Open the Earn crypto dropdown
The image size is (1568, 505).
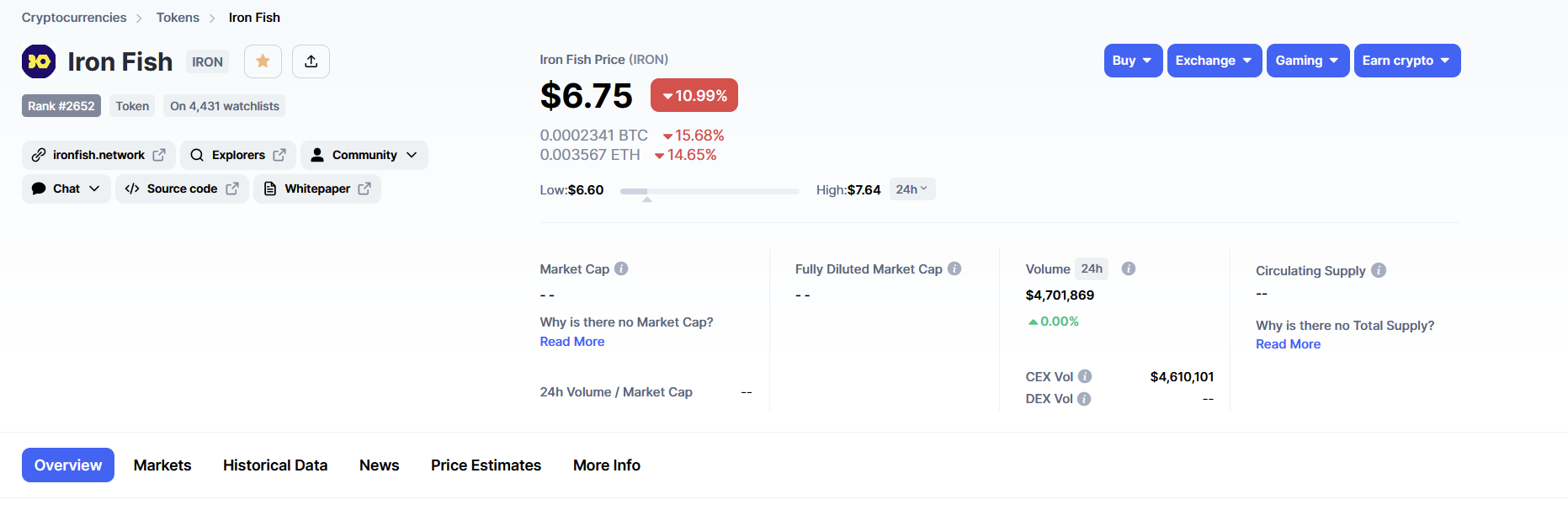(1406, 61)
